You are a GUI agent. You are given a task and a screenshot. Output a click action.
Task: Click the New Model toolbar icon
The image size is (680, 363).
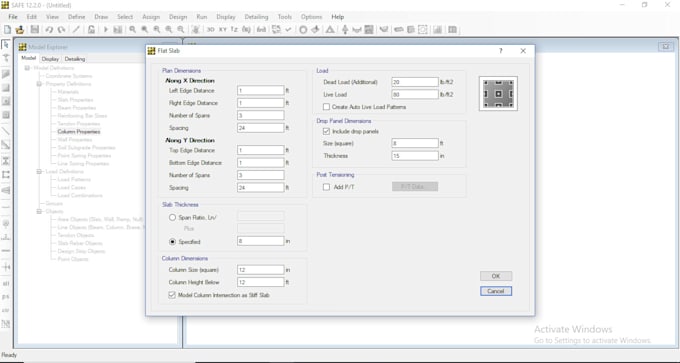[7, 29]
